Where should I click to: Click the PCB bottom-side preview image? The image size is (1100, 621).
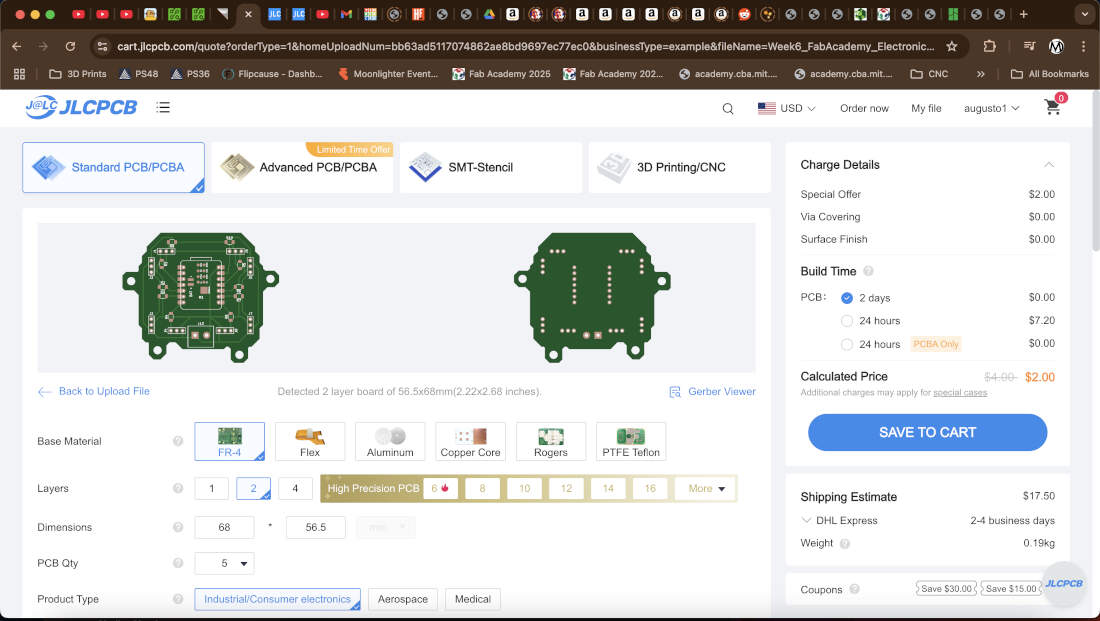tap(593, 298)
